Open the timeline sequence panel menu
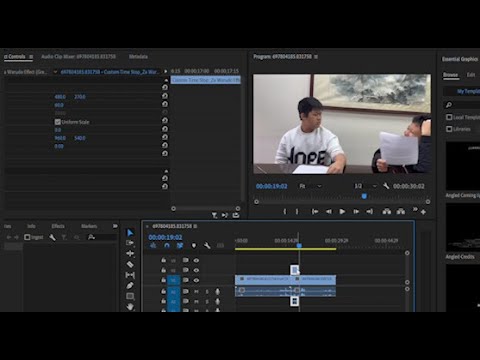The width and height of the screenshot is (480, 360). pos(195,226)
